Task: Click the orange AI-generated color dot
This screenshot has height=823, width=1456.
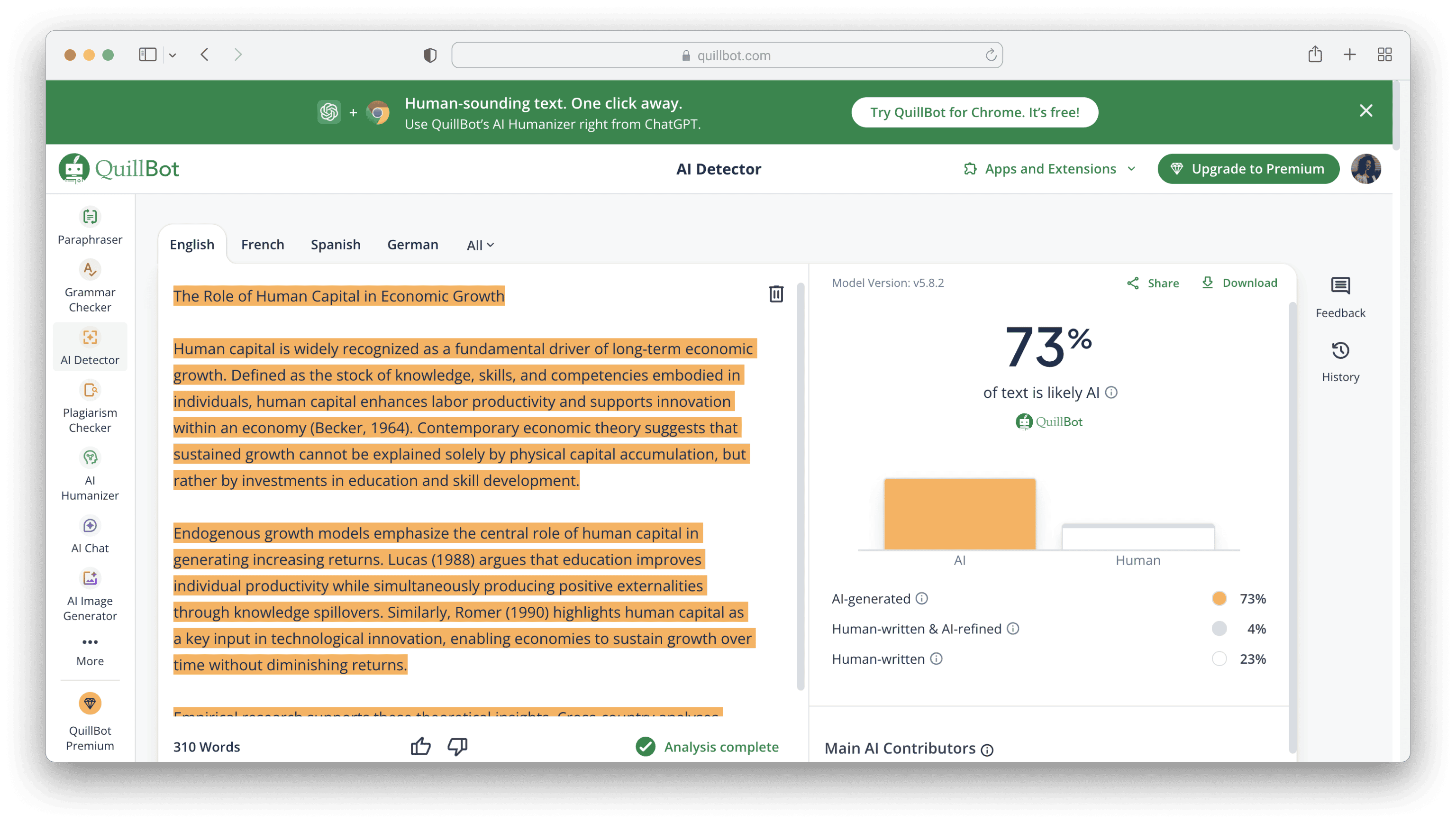Action: [1219, 598]
